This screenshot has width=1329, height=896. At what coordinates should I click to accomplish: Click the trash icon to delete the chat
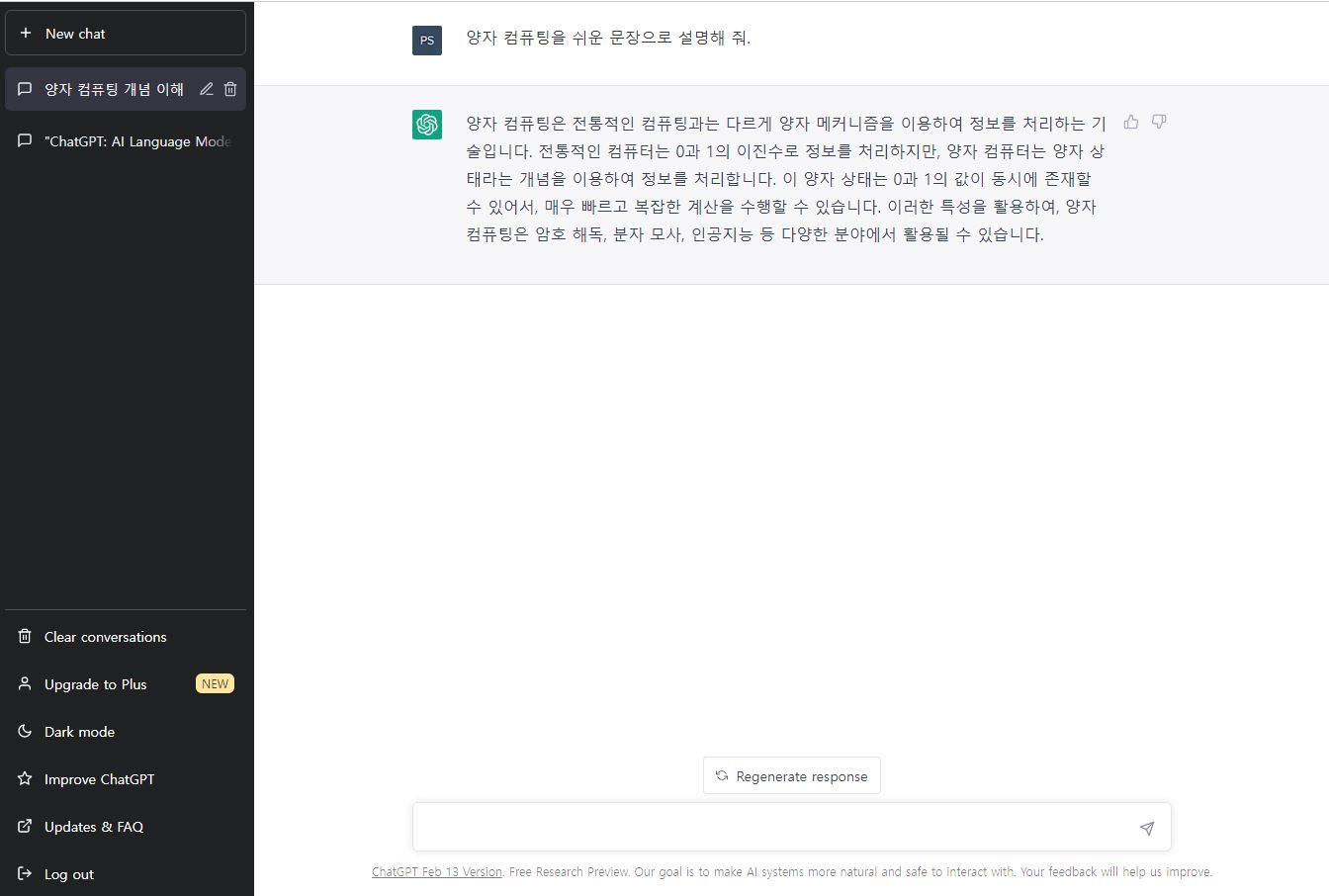pos(229,88)
